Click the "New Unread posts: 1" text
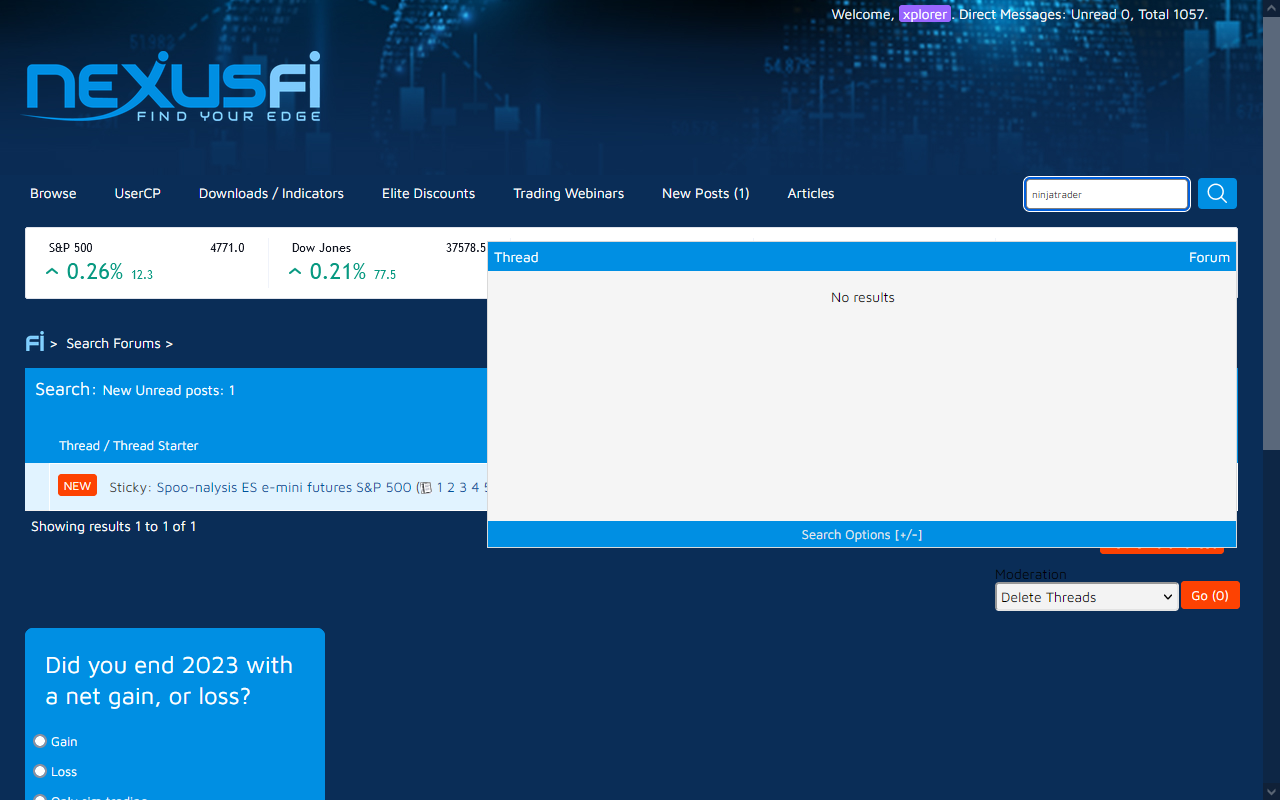Screen dimensions: 1280x800 click(x=169, y=390)
